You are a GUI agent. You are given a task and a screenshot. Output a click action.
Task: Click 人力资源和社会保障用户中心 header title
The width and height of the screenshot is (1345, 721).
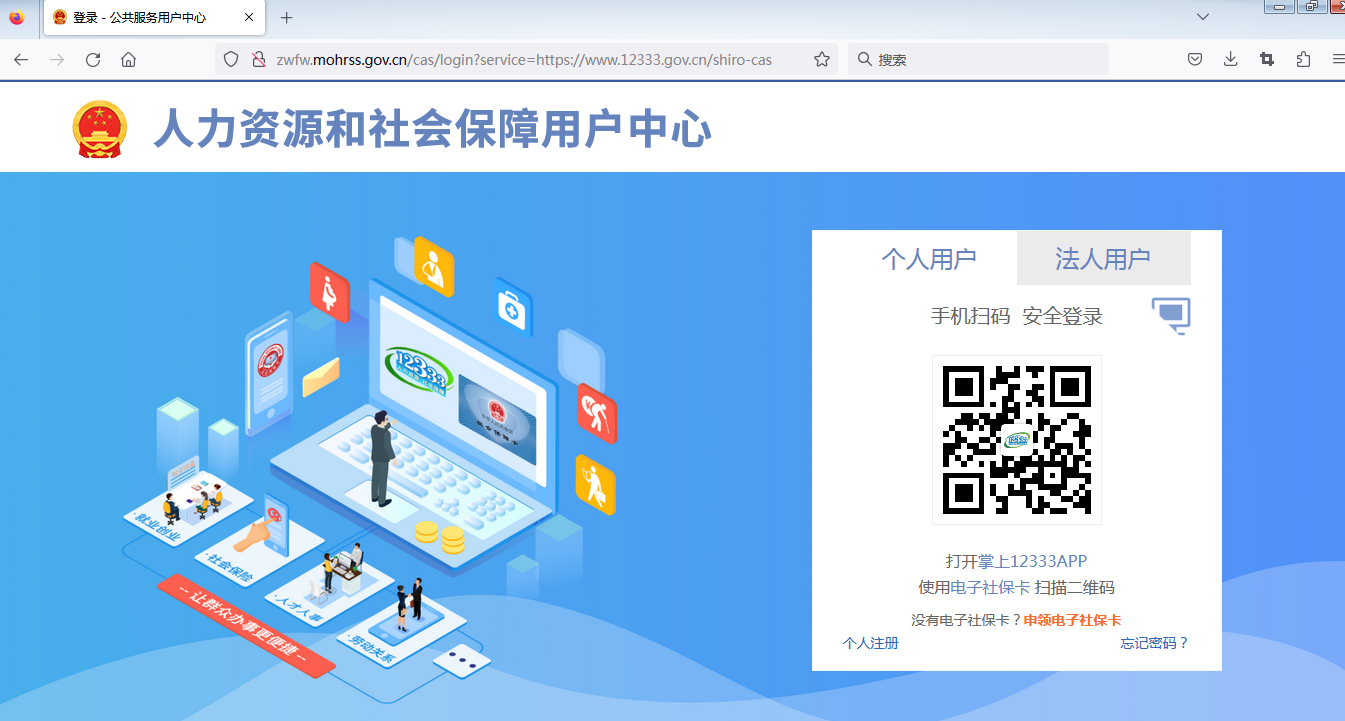(432, 130)
